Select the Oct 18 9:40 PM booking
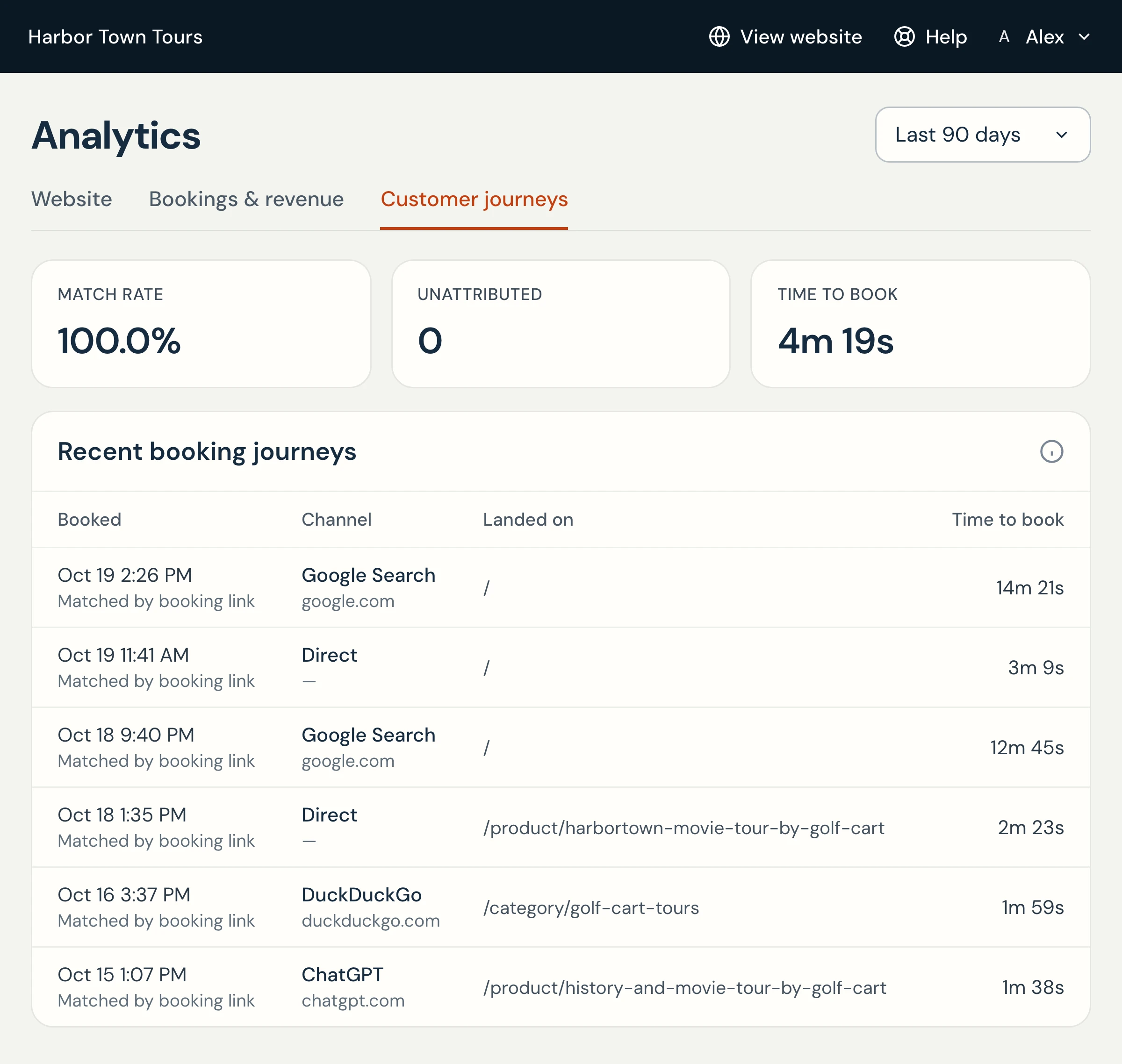Screen dimensions: 1122x1064 pos(561,748)
